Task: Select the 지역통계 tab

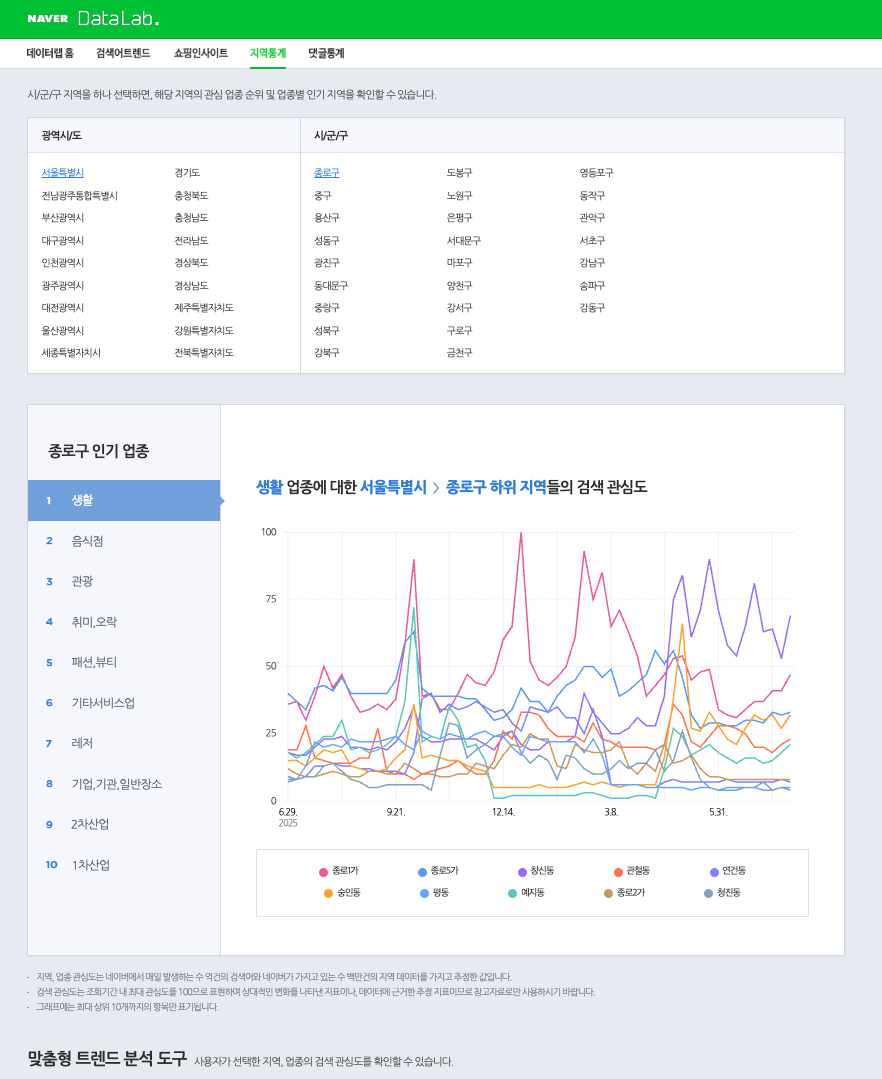Action: click(268, 53)
